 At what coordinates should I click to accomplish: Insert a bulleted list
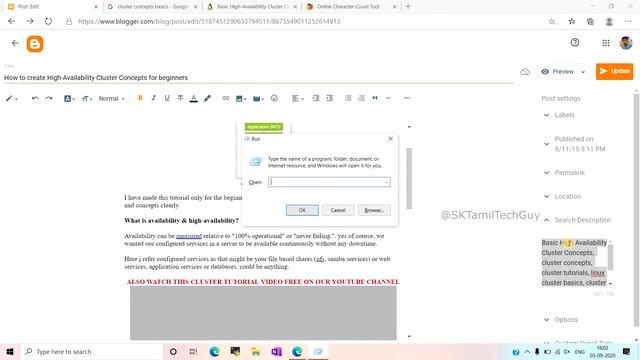(x=348, y=98)
